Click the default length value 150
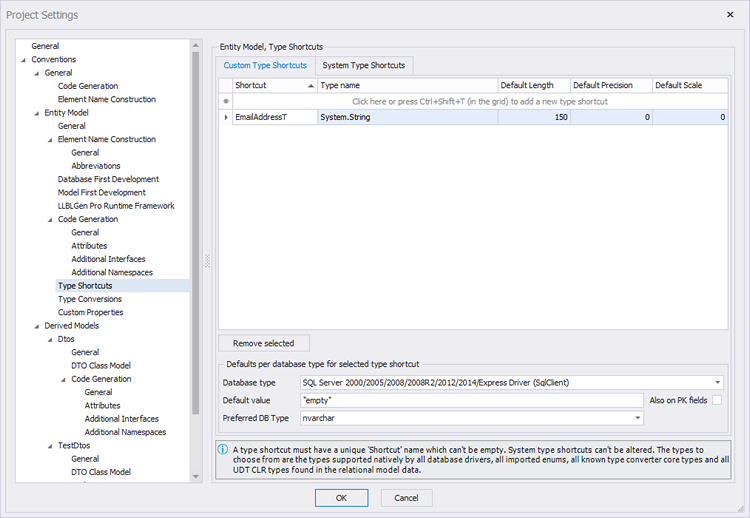The width and height of the screenshot is (750, 518). coord(534,117)
